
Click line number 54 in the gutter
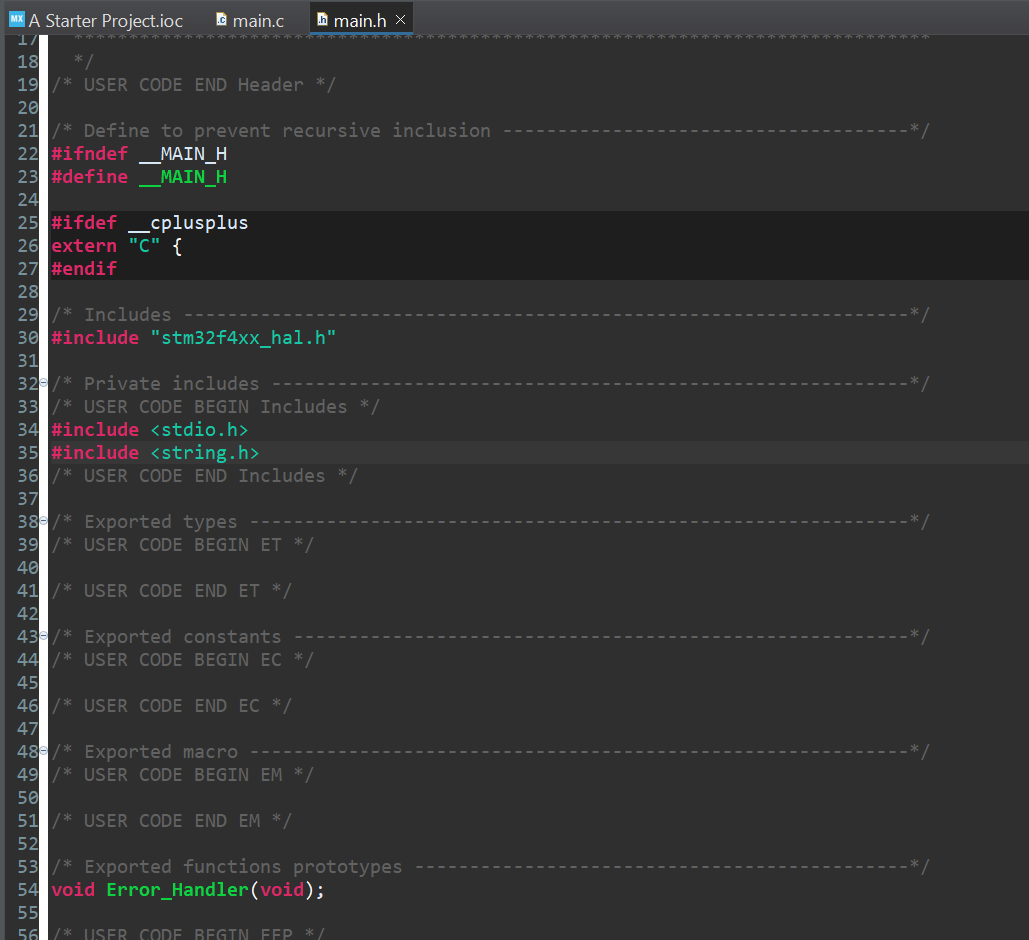(x=27, y=890)
